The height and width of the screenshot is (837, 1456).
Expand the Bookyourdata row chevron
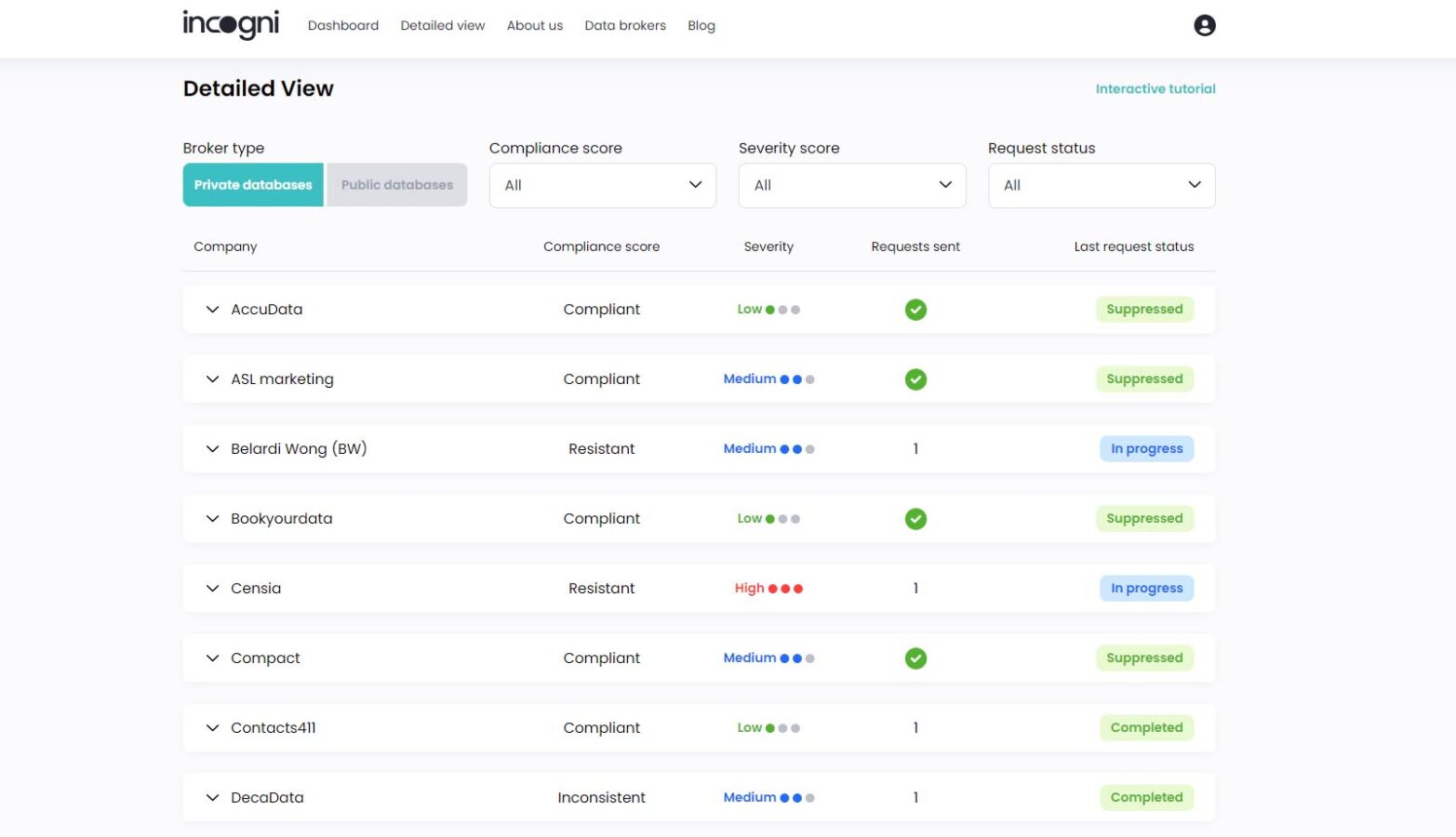pyautogui.click(x=212, y=519)
